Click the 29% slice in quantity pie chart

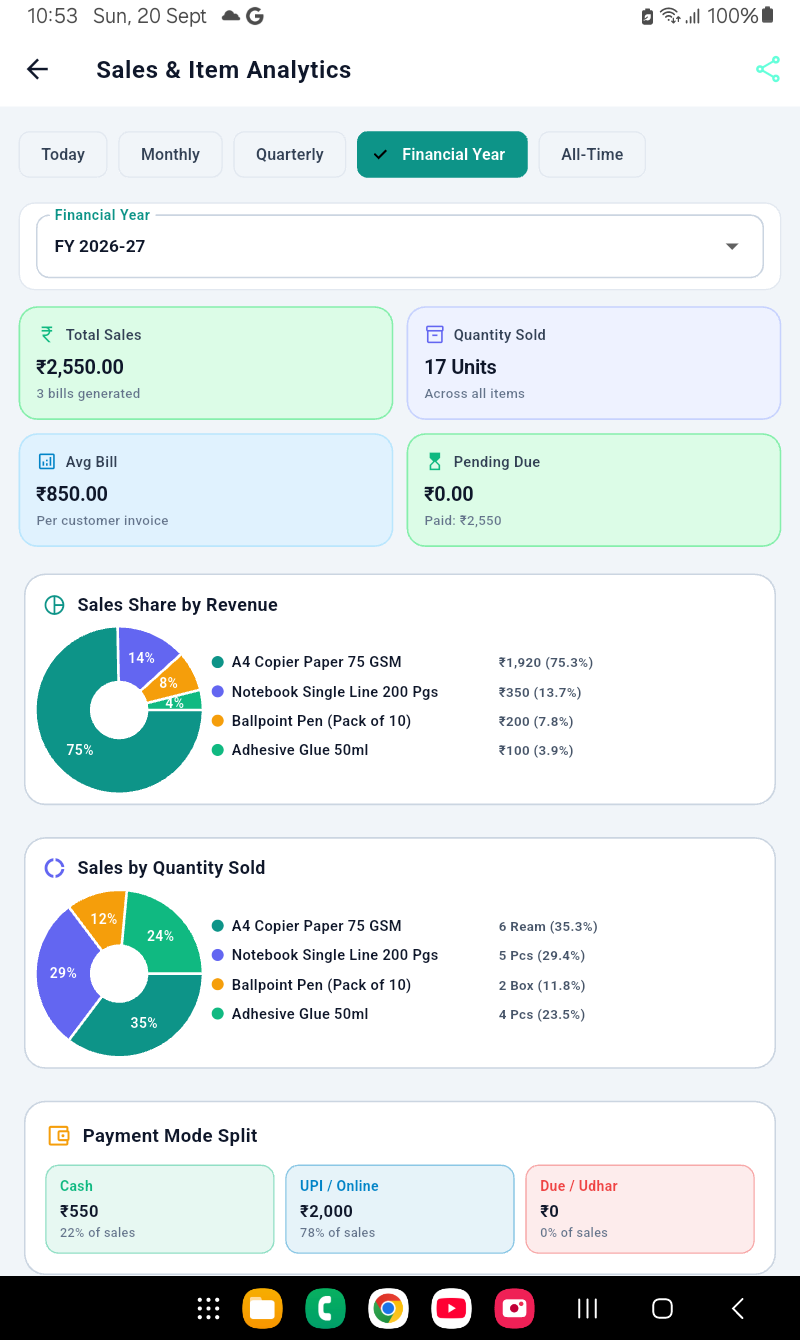pyautogui.click(x=63, y=972)
